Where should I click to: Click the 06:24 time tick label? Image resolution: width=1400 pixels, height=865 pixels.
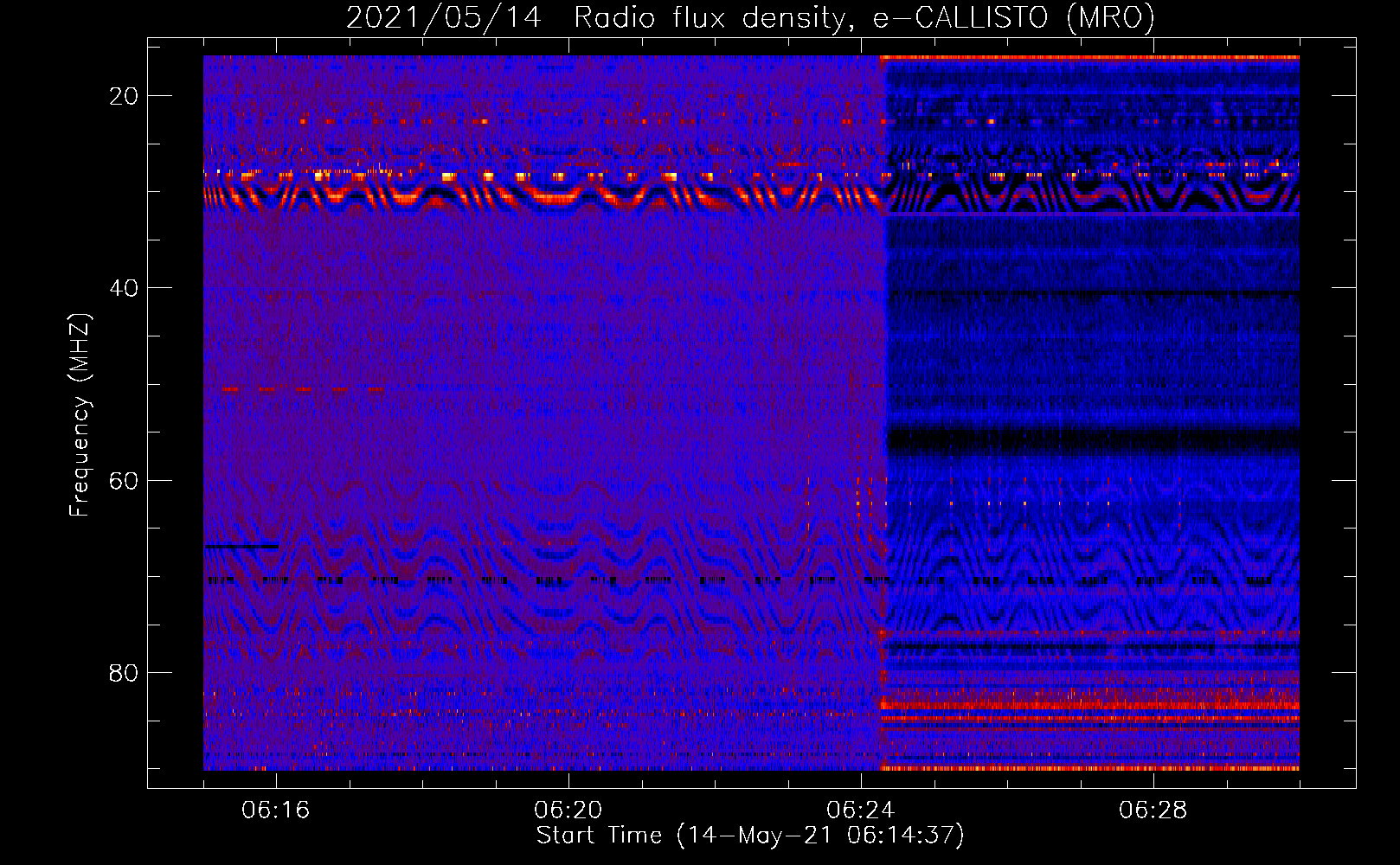pos(860,810)
